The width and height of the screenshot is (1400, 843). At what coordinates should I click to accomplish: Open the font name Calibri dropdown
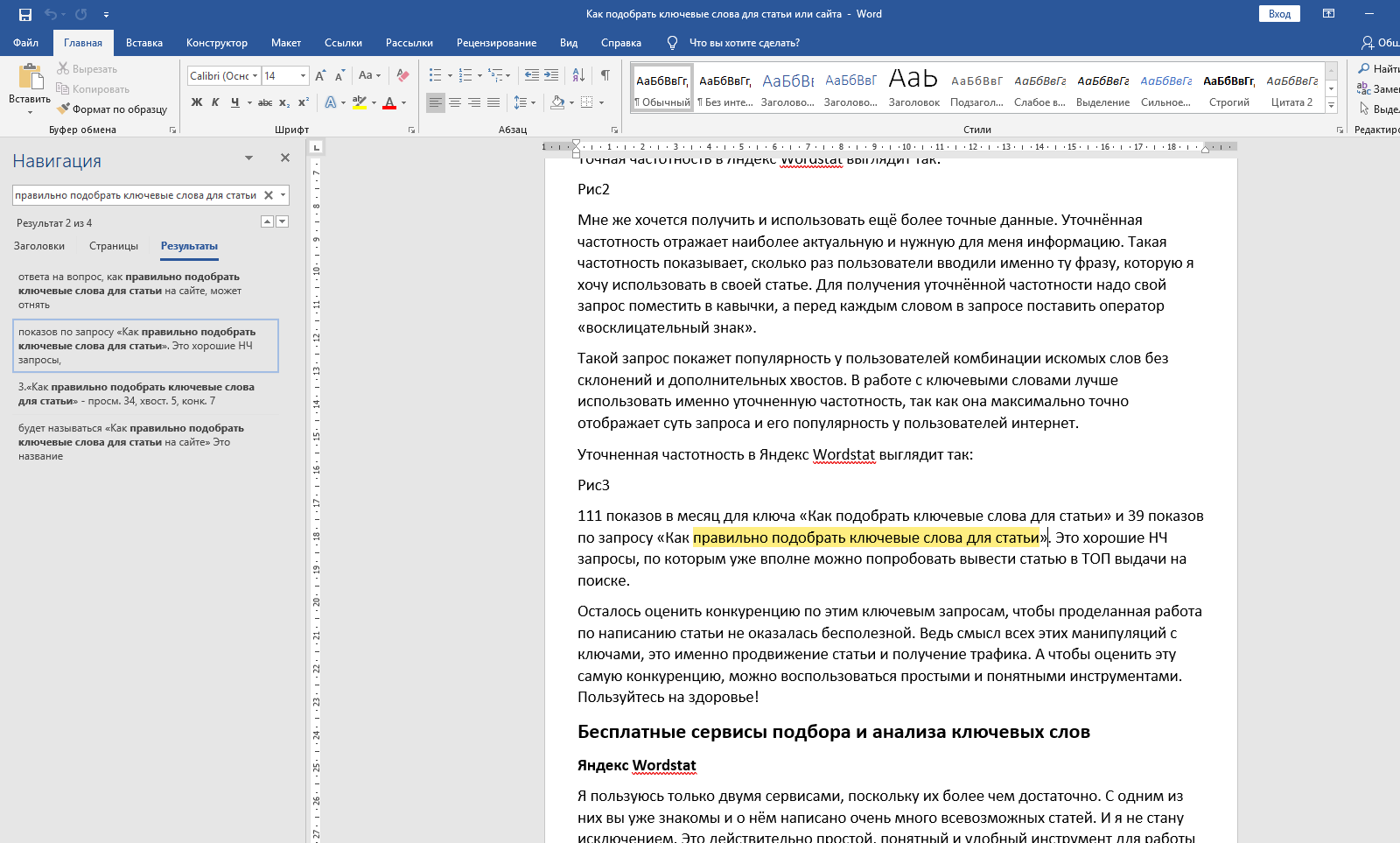[x=255, y=76]
